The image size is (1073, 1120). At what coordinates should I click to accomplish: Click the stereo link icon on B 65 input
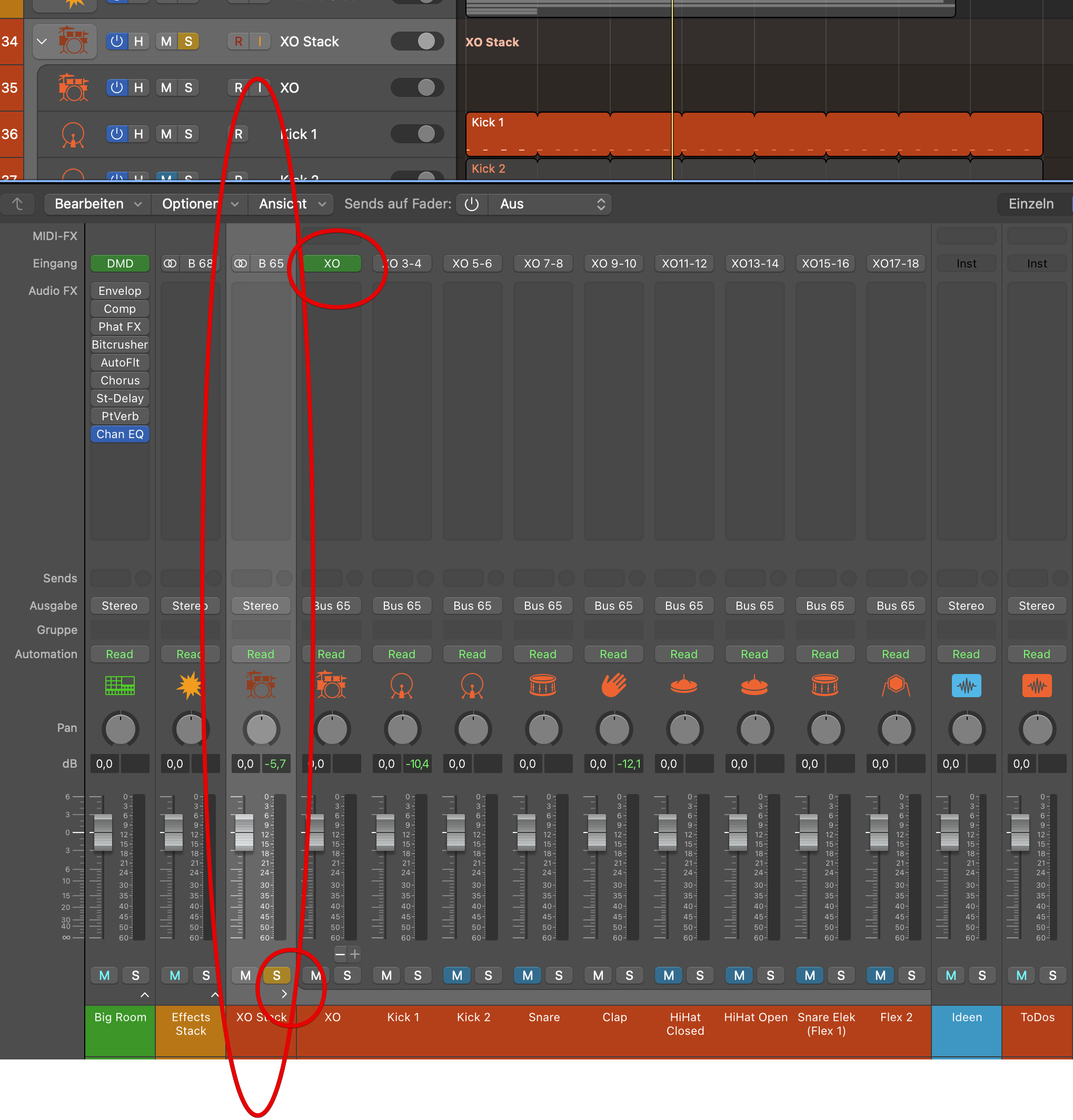[x=241, y=263]
